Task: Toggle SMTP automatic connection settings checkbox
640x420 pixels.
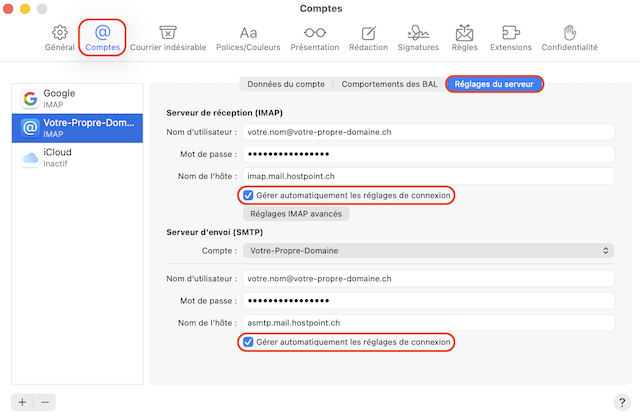Action: click(x=248, y=342)
